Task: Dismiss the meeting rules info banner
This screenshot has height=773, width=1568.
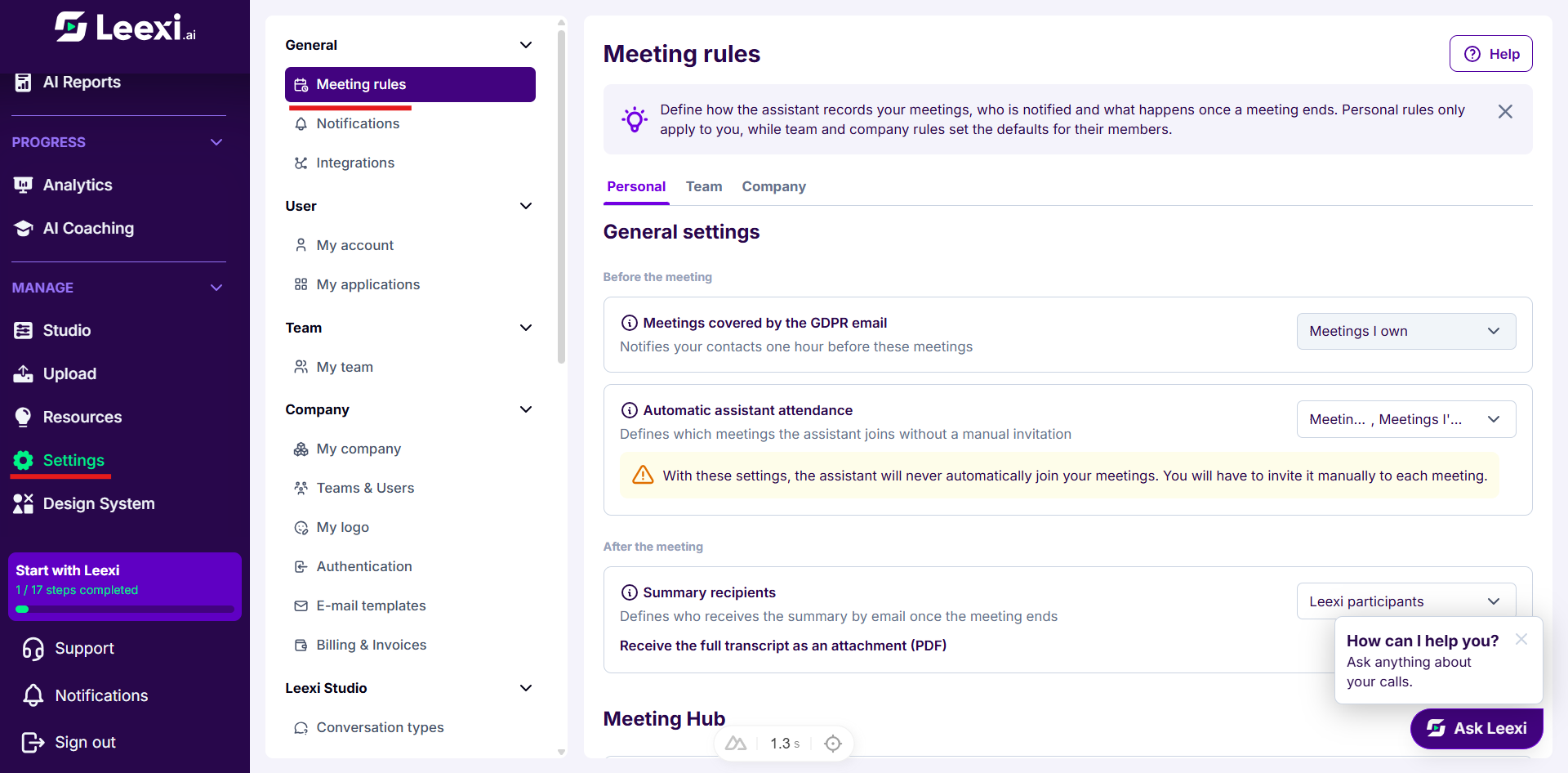Action: pos(1505,112)
